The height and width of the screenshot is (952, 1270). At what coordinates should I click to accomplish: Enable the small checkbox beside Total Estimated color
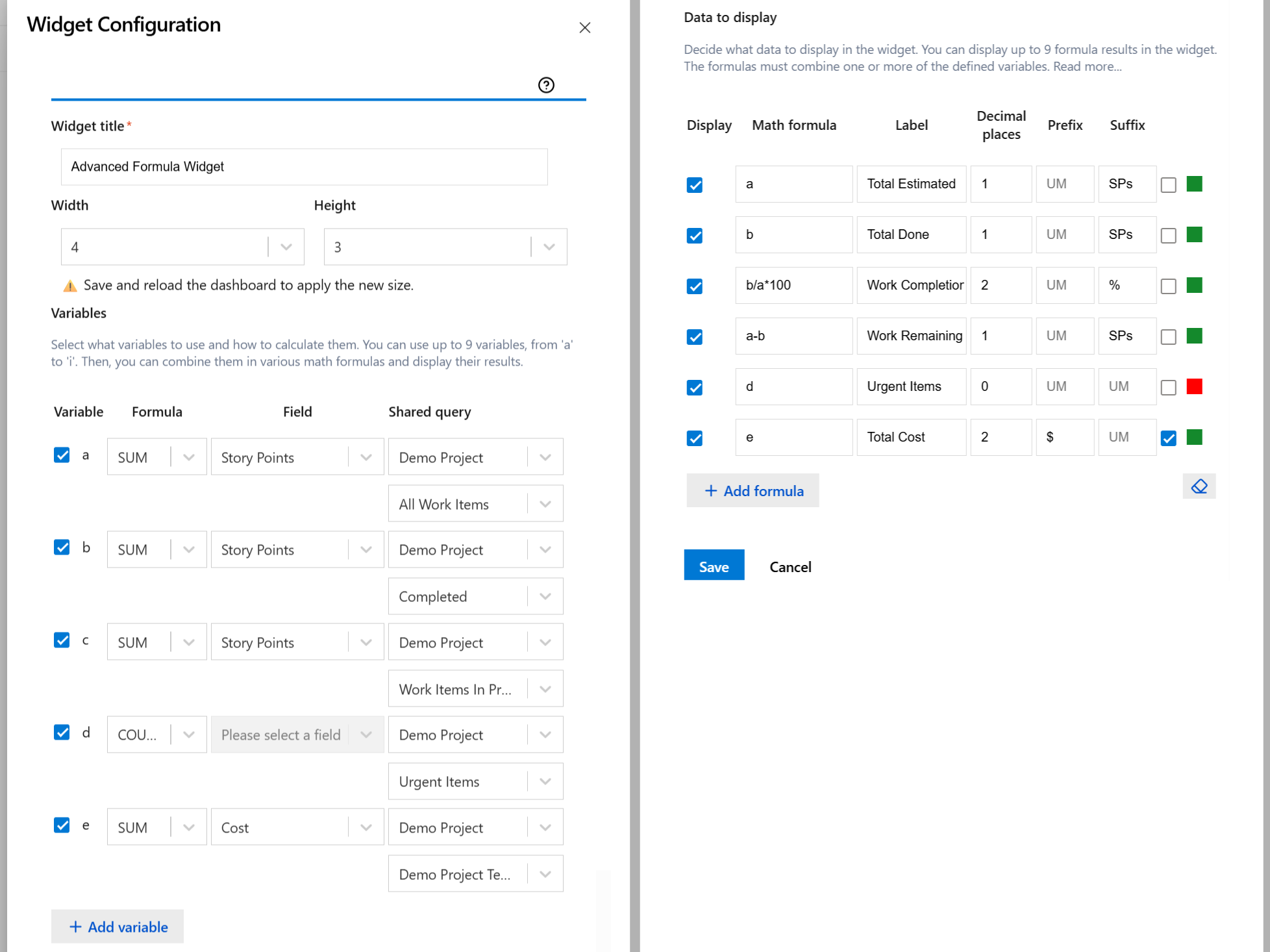point(1169,185)
